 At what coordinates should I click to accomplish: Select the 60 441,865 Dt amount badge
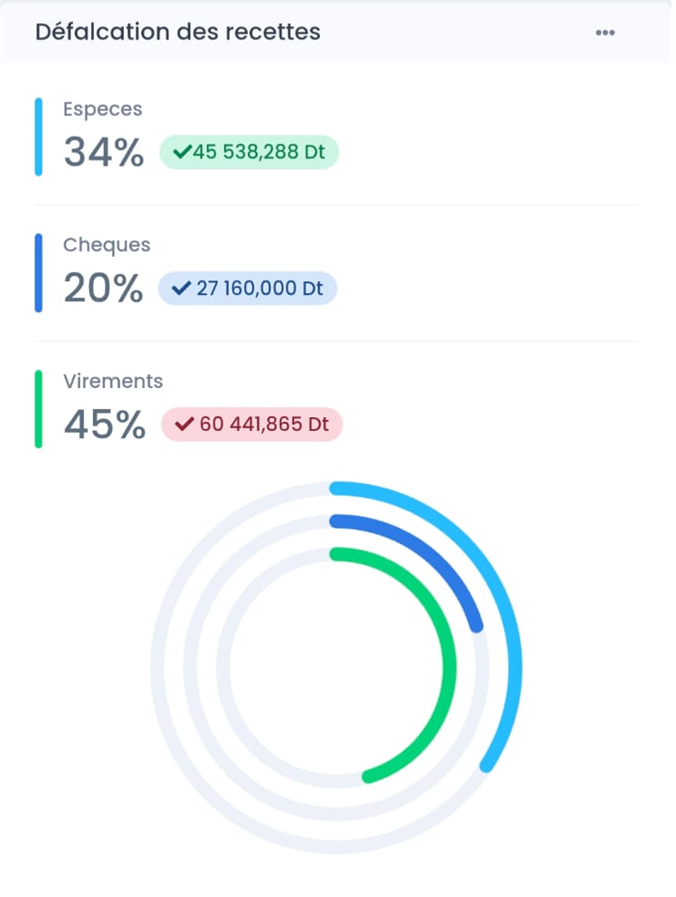coord(252,424)
